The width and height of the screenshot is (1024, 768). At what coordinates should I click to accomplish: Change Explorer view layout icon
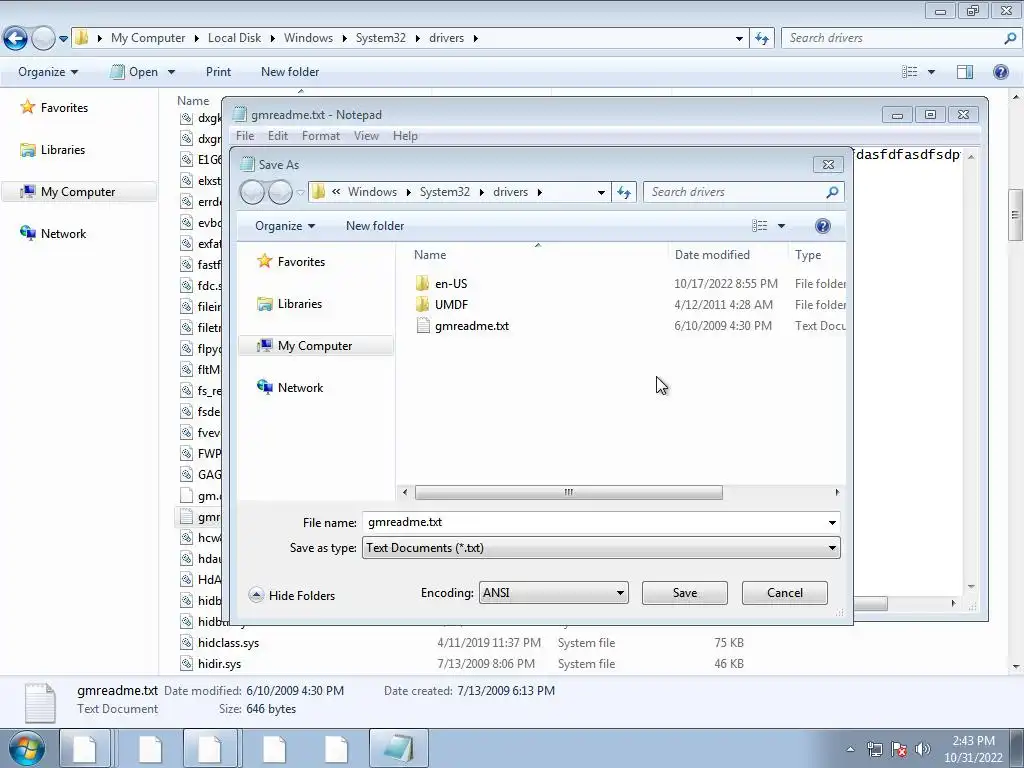909,72
